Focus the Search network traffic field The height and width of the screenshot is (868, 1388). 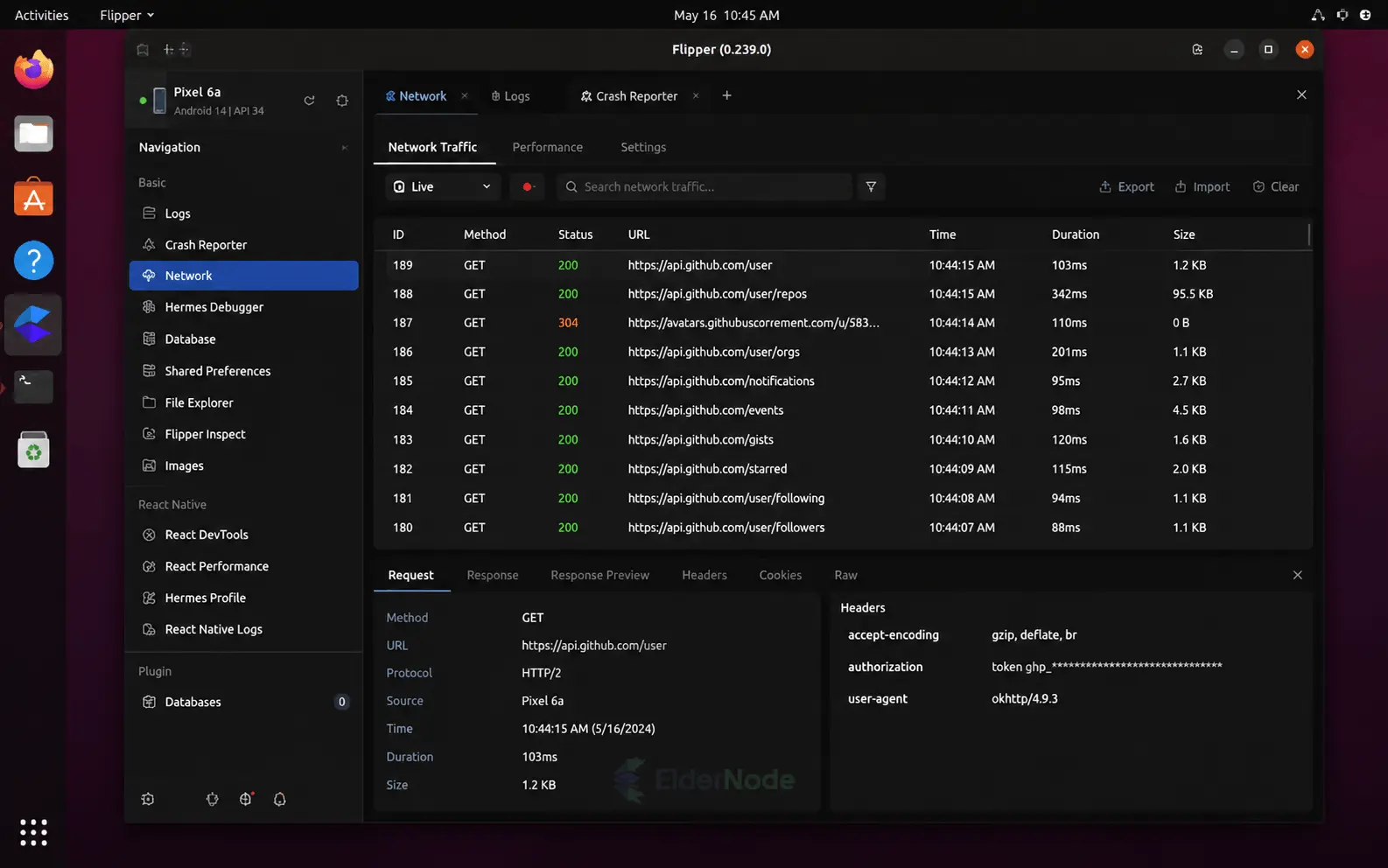[x=705, y=186]
